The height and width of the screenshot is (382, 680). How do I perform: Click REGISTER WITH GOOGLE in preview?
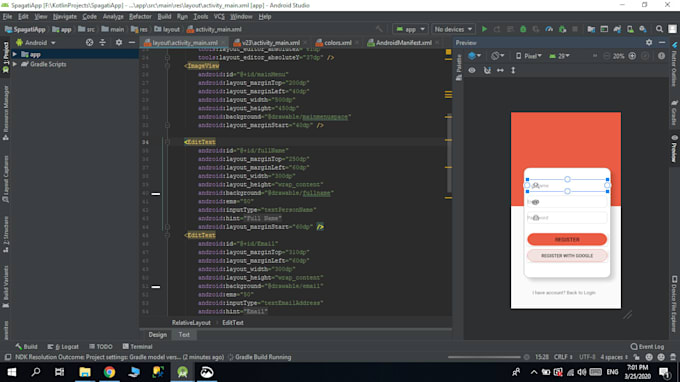tap(567, 256)
